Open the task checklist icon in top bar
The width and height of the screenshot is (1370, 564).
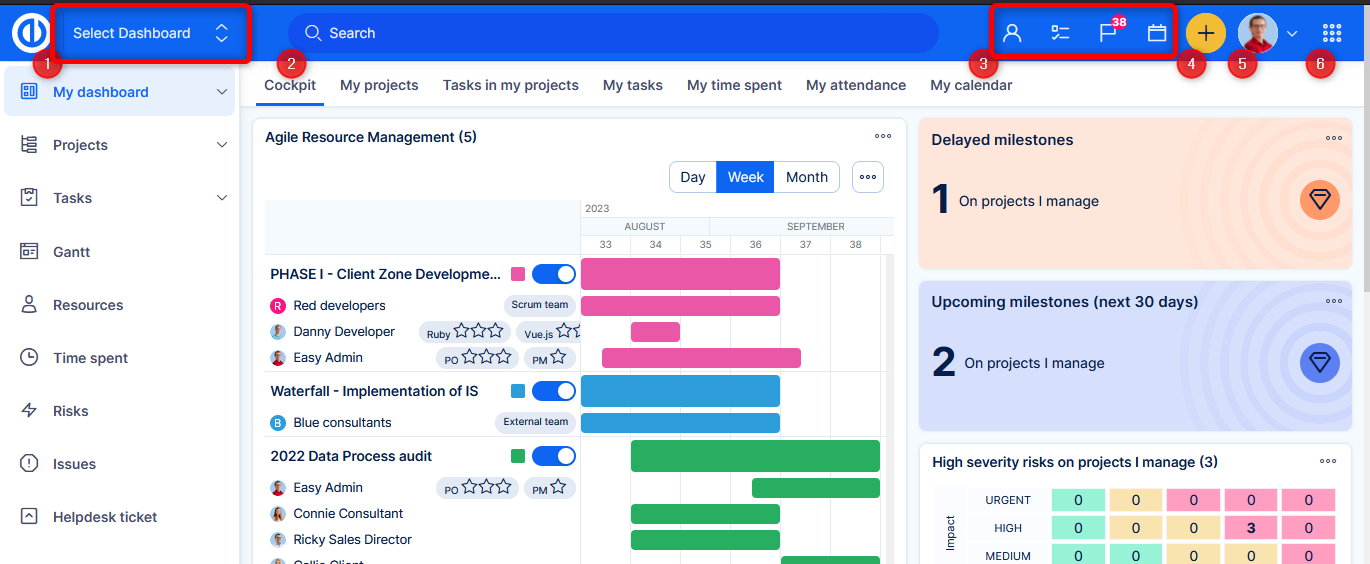[1060, 33]
